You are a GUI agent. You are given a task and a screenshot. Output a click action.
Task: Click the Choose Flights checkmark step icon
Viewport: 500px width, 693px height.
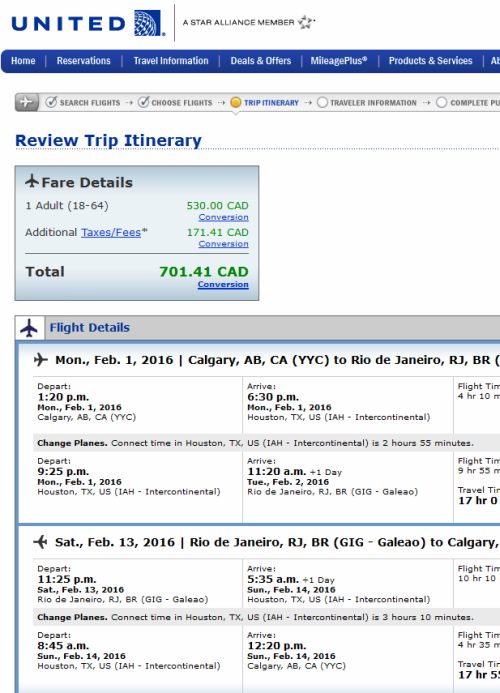[143, 102]
